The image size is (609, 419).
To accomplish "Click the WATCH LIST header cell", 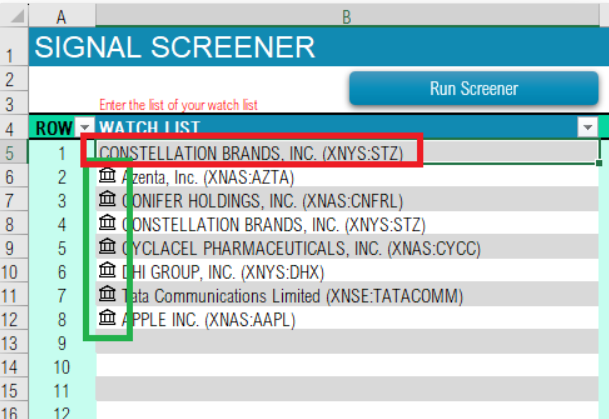I will (x=347, y=127).
